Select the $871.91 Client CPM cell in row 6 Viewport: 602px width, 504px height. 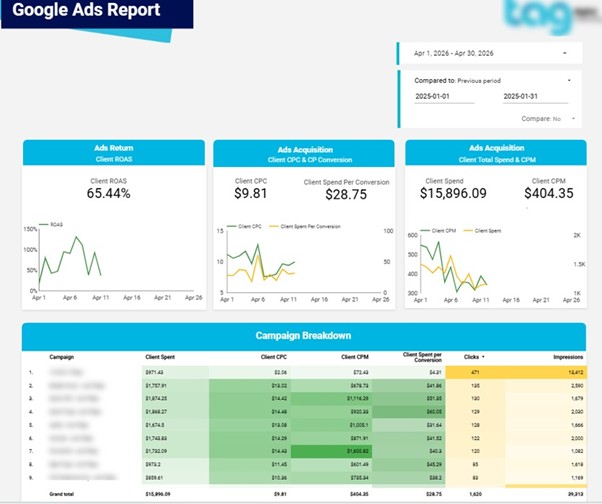tap(331, 438)
